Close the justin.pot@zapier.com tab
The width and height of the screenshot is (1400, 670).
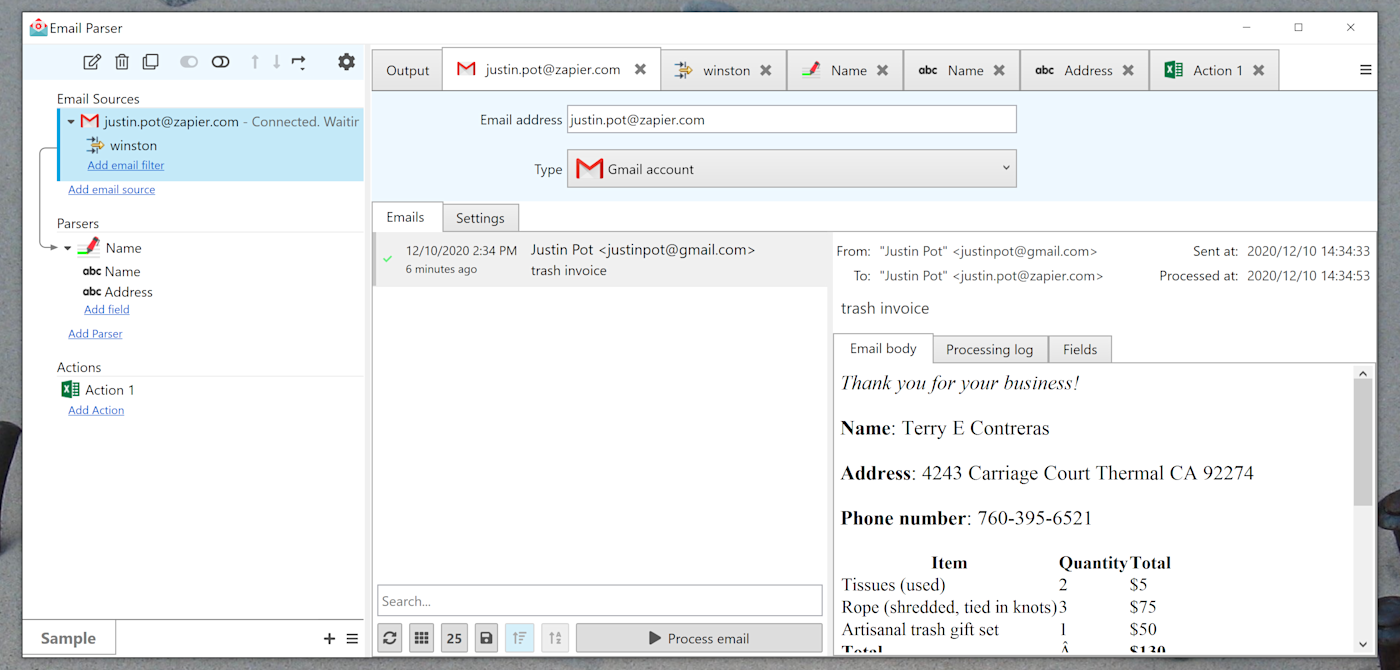[640, 70]
